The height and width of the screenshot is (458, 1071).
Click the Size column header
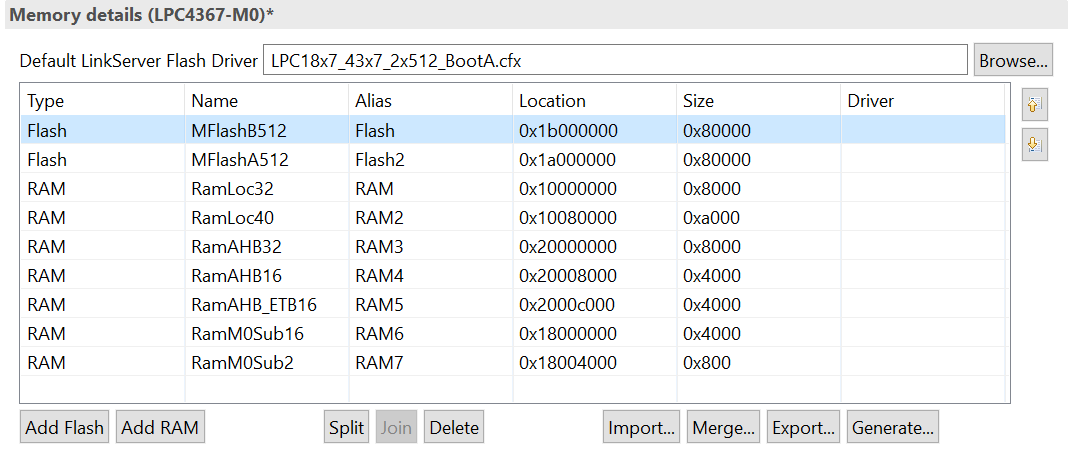[x=758, y=101]
